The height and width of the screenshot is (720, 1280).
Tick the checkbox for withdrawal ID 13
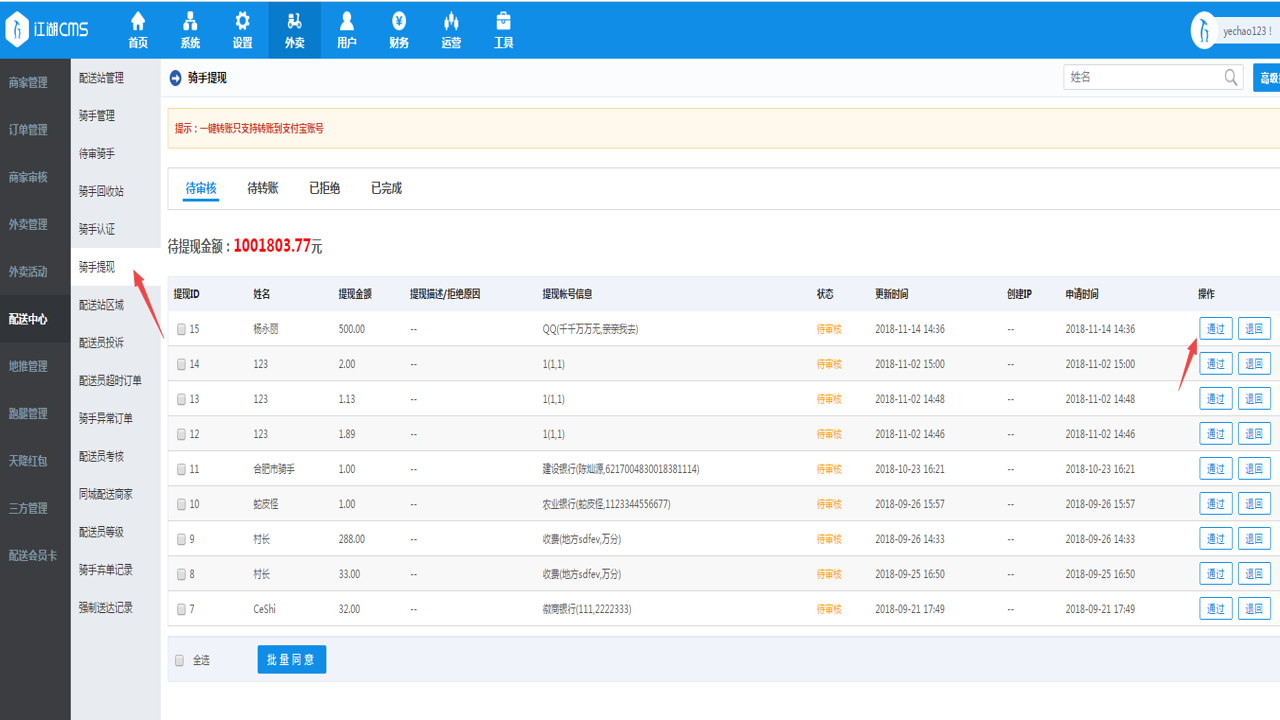point(181,399)
